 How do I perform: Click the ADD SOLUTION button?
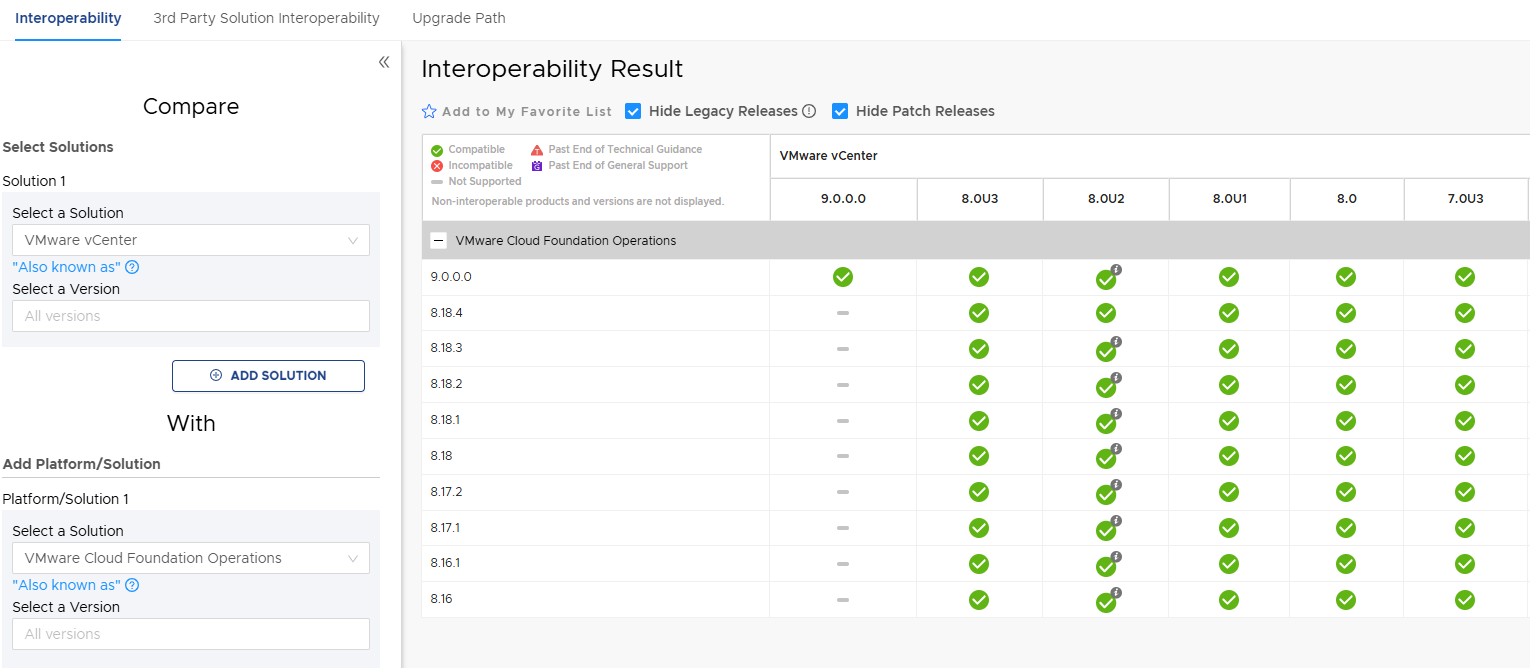268,376
